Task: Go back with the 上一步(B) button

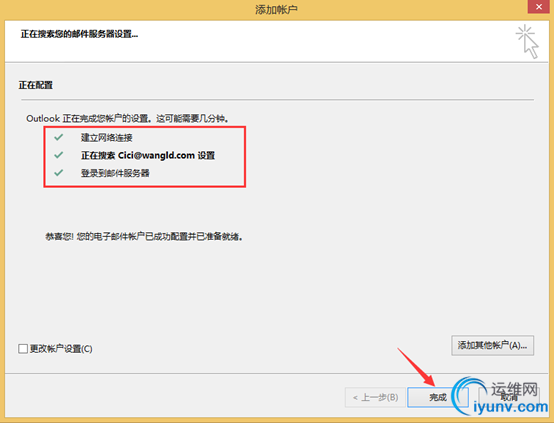Action: tap(375, 397)
